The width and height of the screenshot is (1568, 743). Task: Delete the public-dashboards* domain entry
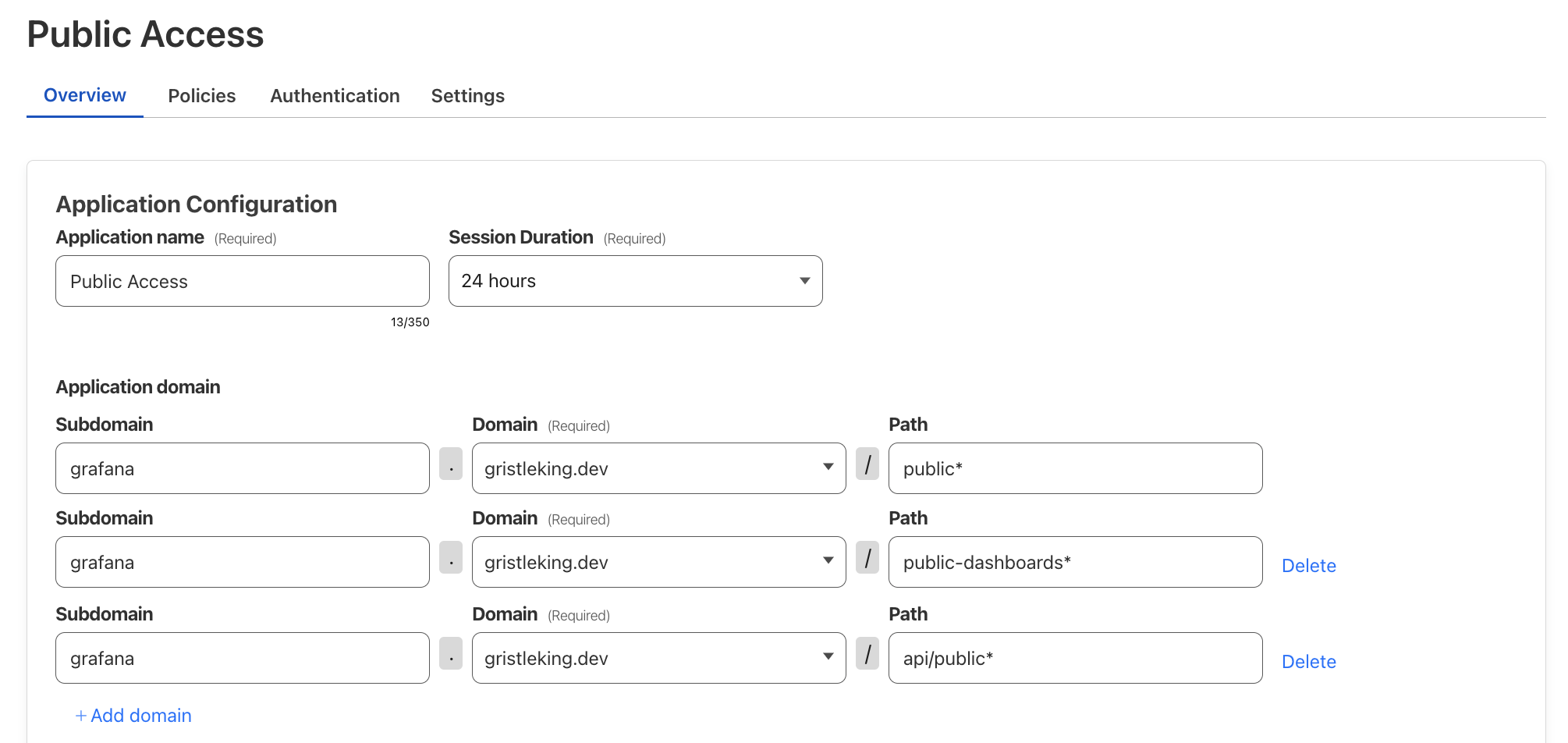tap(1309, 565)
